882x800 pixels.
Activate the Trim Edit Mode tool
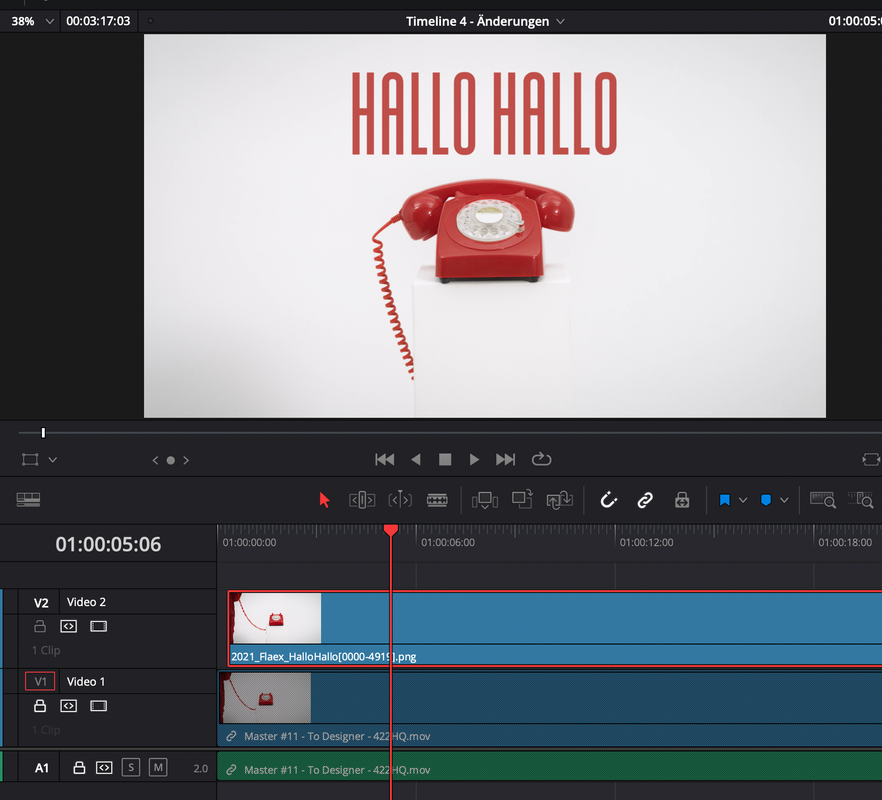[362, 500]
